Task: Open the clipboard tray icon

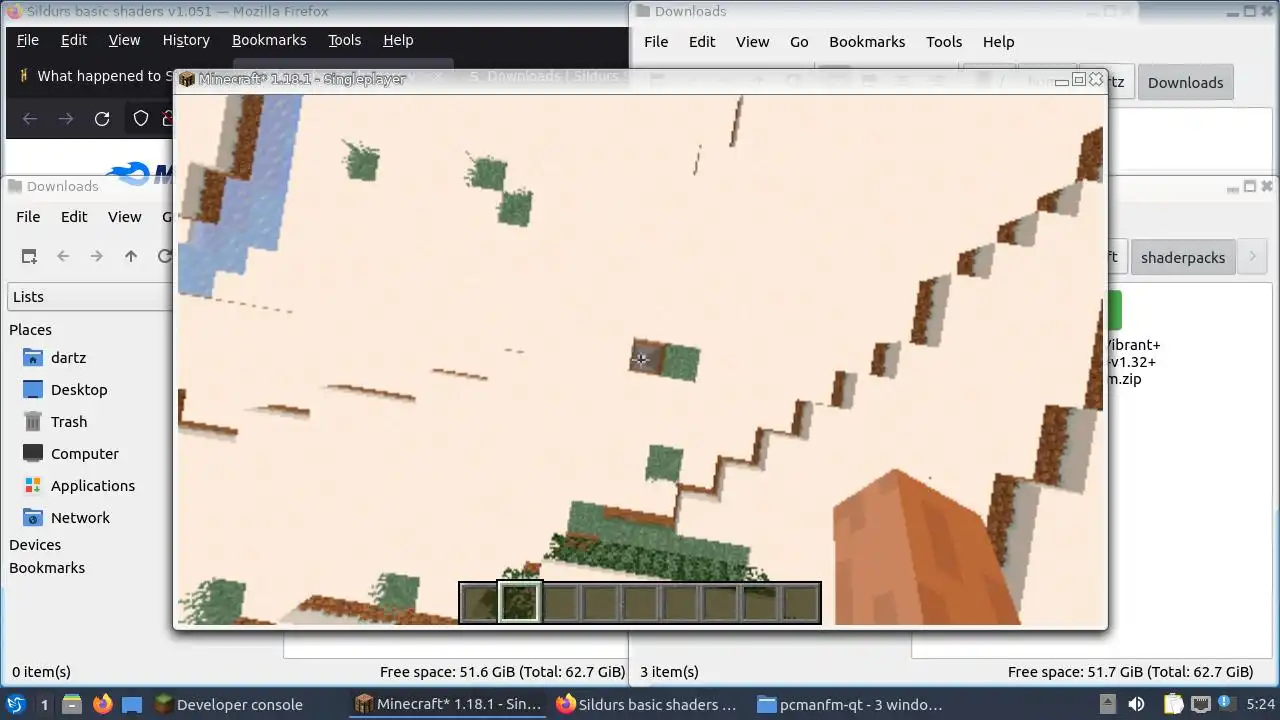Action: coord(1173,704)
